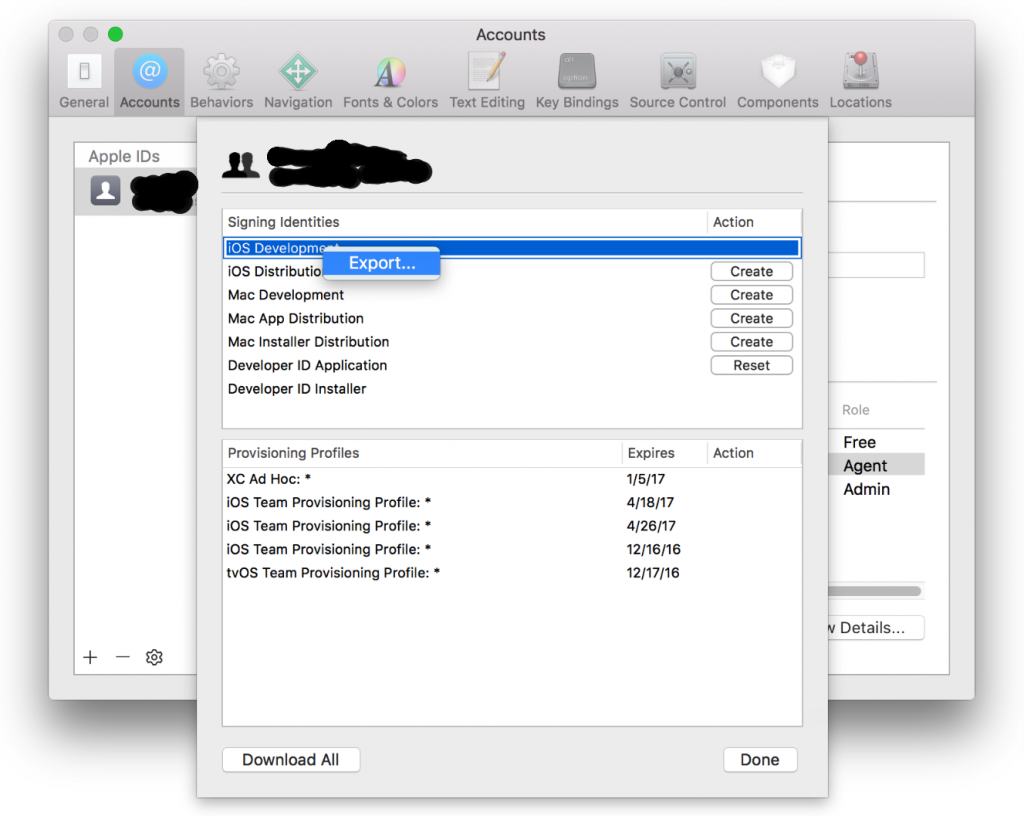Click Create for Mac Installer Distribution

(x=752, y=342)
